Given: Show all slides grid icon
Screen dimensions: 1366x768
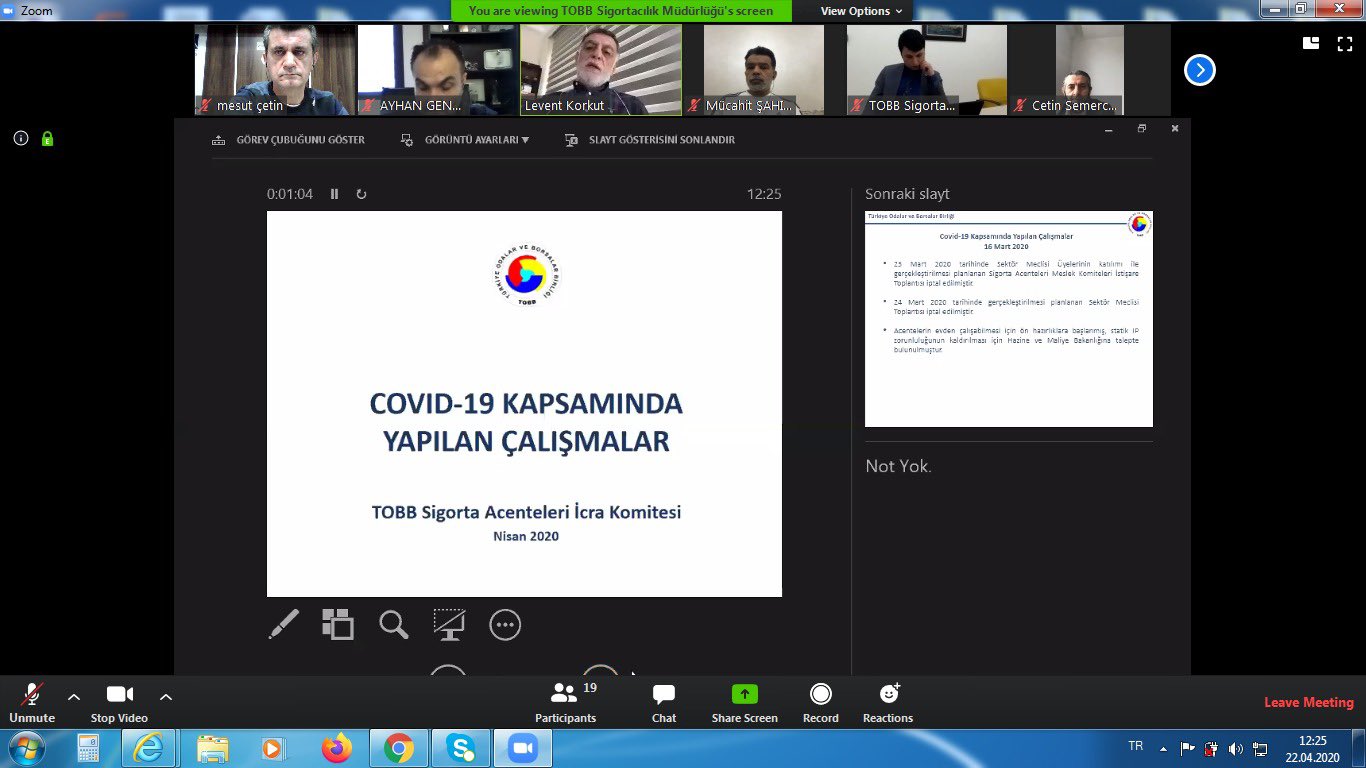Looking at the screenshot, I should [x=338, y=624].
